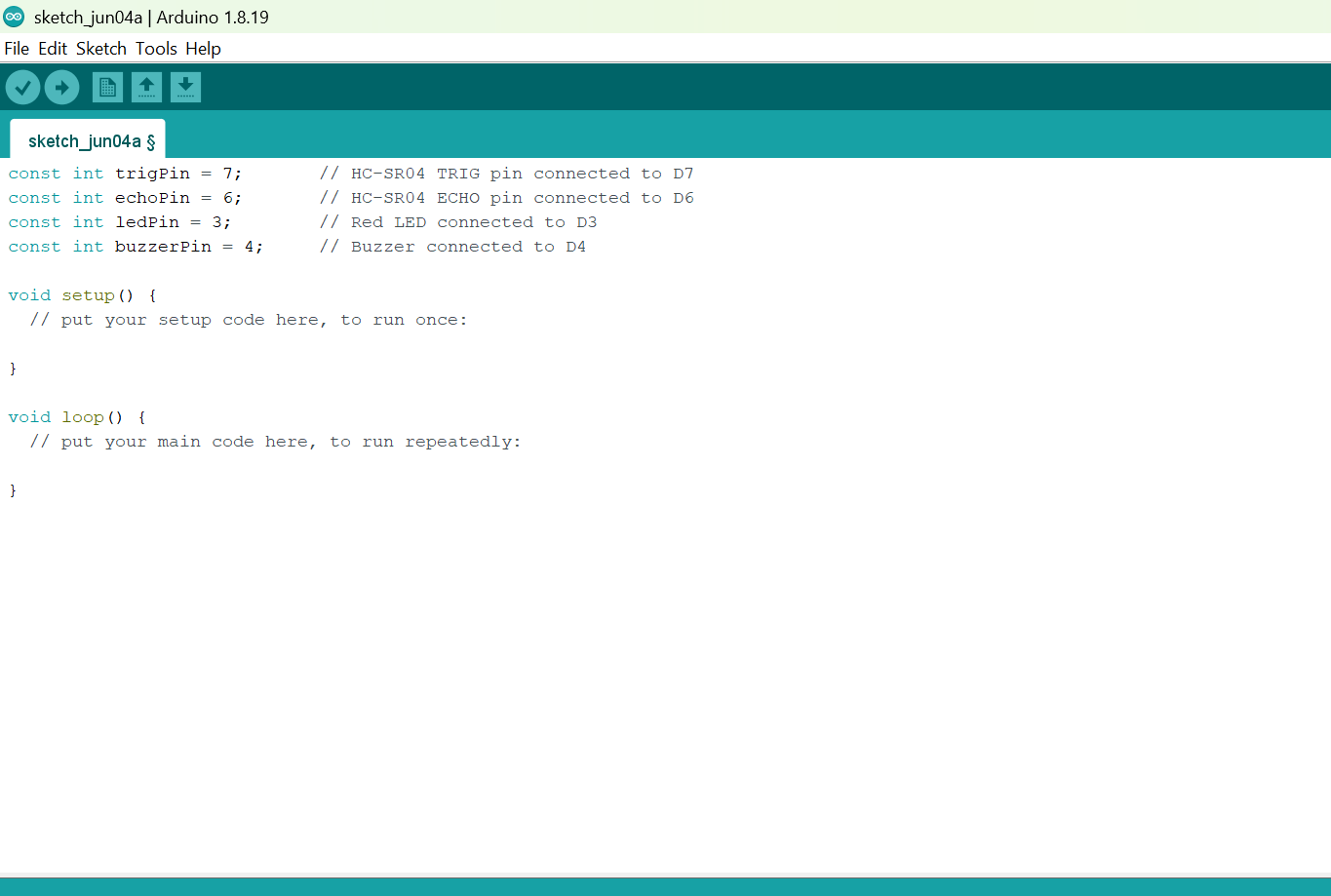Click the Upload arrow button
1331x896 pixels.
(61, 88)
